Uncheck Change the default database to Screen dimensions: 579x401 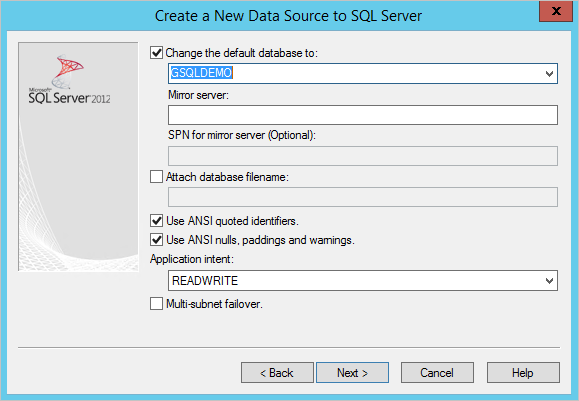[156, 53]
